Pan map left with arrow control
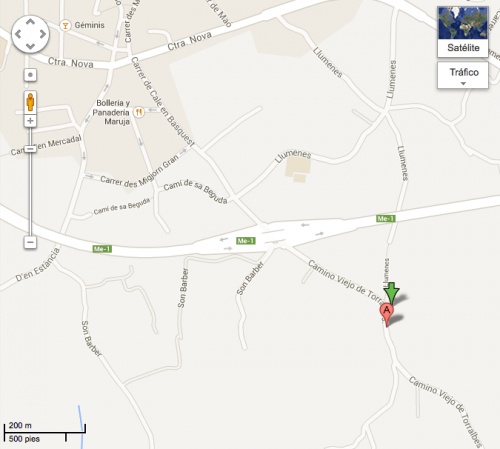 coord(18,34)
